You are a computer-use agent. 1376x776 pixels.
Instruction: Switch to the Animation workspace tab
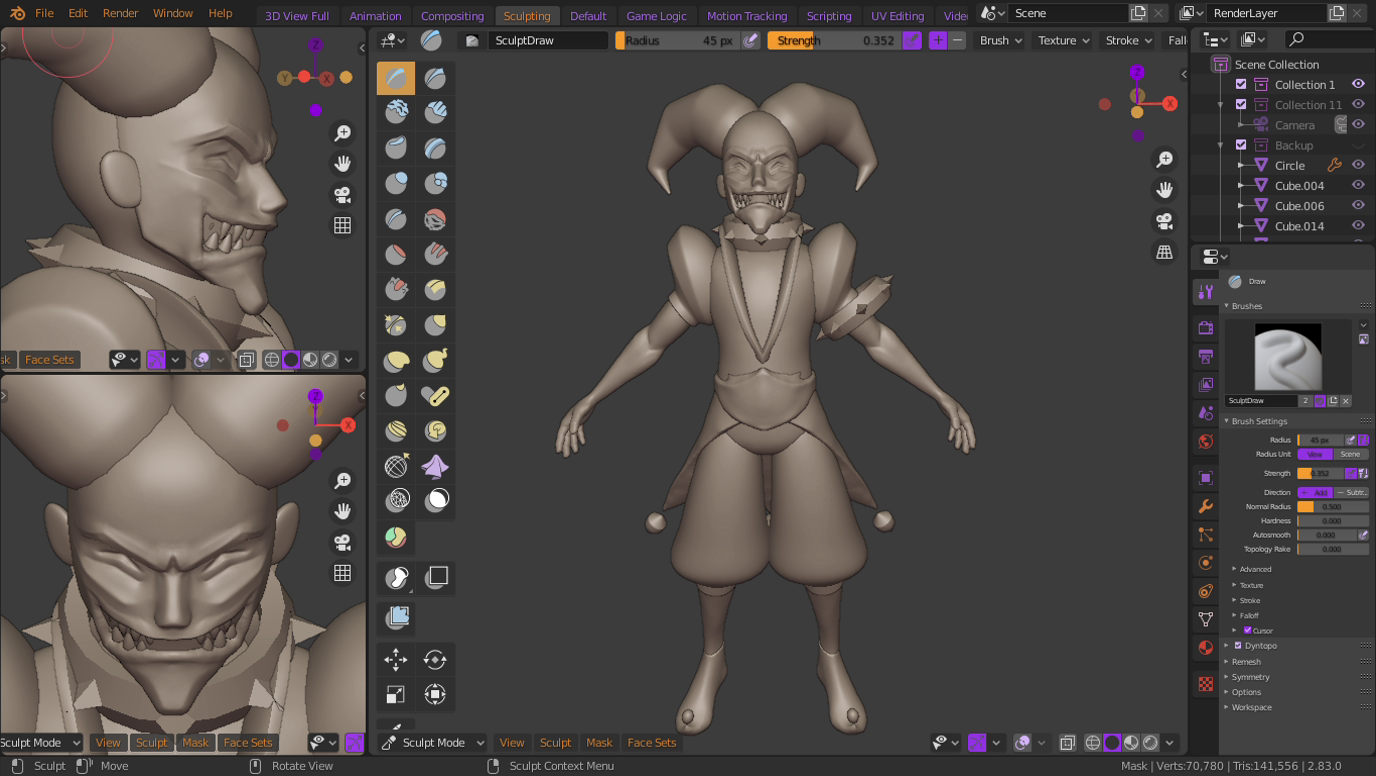(375, 16)
